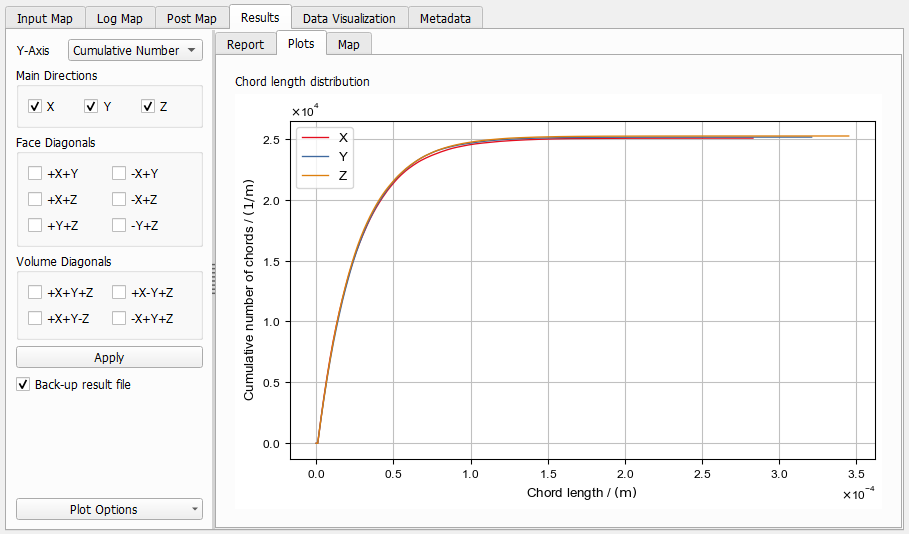Open the Data Visualization tab
Image resolution: width=909 pixels, height=534 pixels.
pos(349,19)
